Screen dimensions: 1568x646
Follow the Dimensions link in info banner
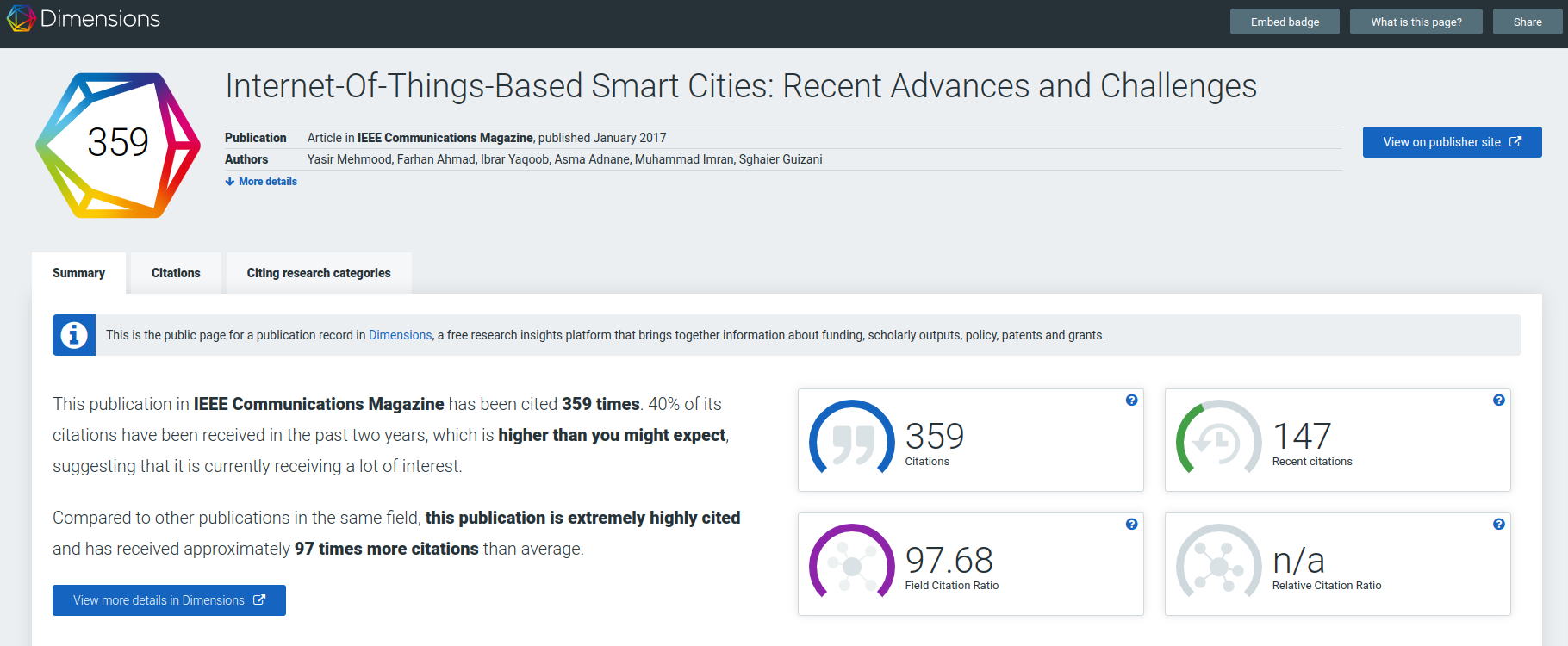tap(401, 335)
